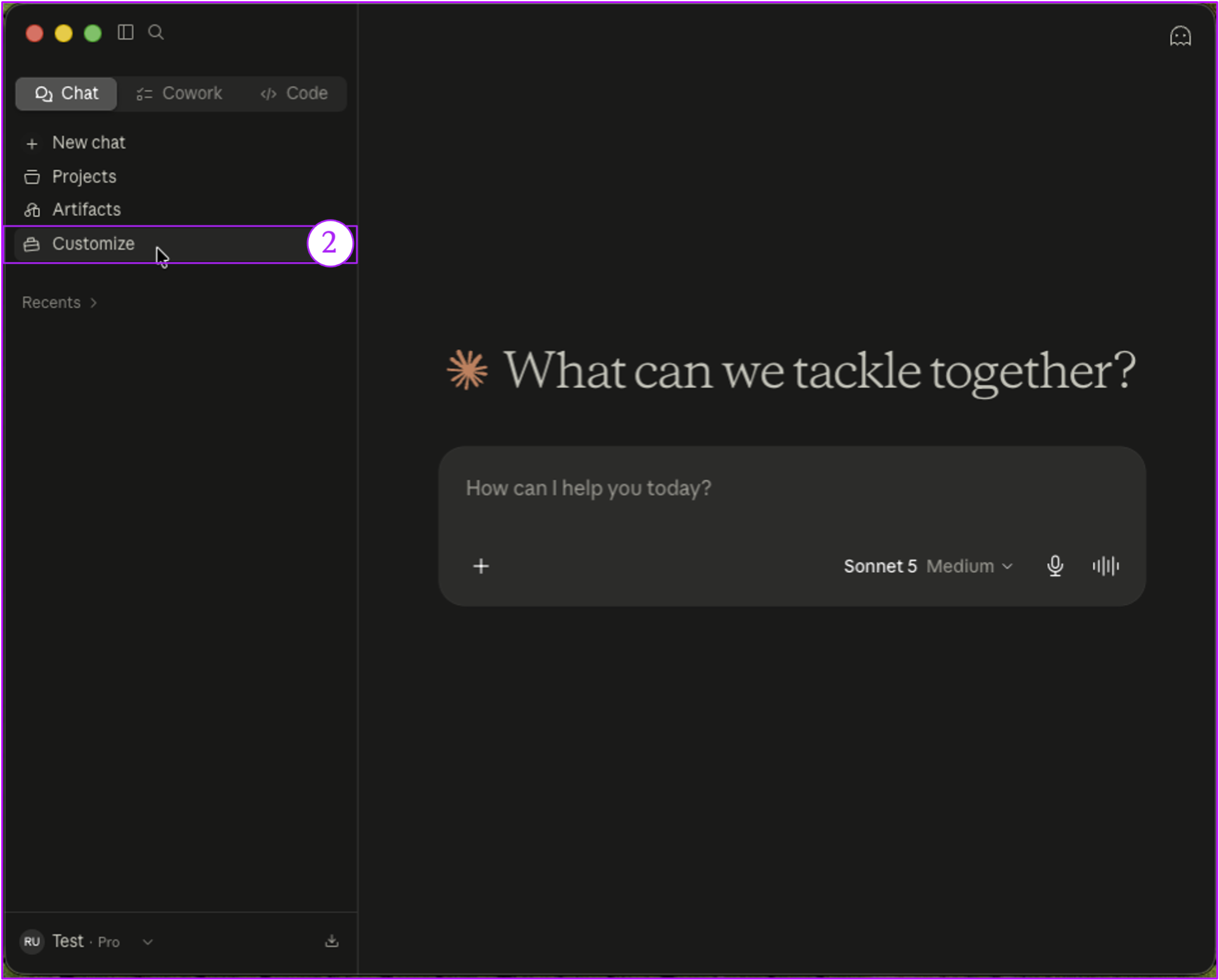Screen dimensions: 1219x980
Task: Click the RU account avatar
Action: (x=32, y=941)
